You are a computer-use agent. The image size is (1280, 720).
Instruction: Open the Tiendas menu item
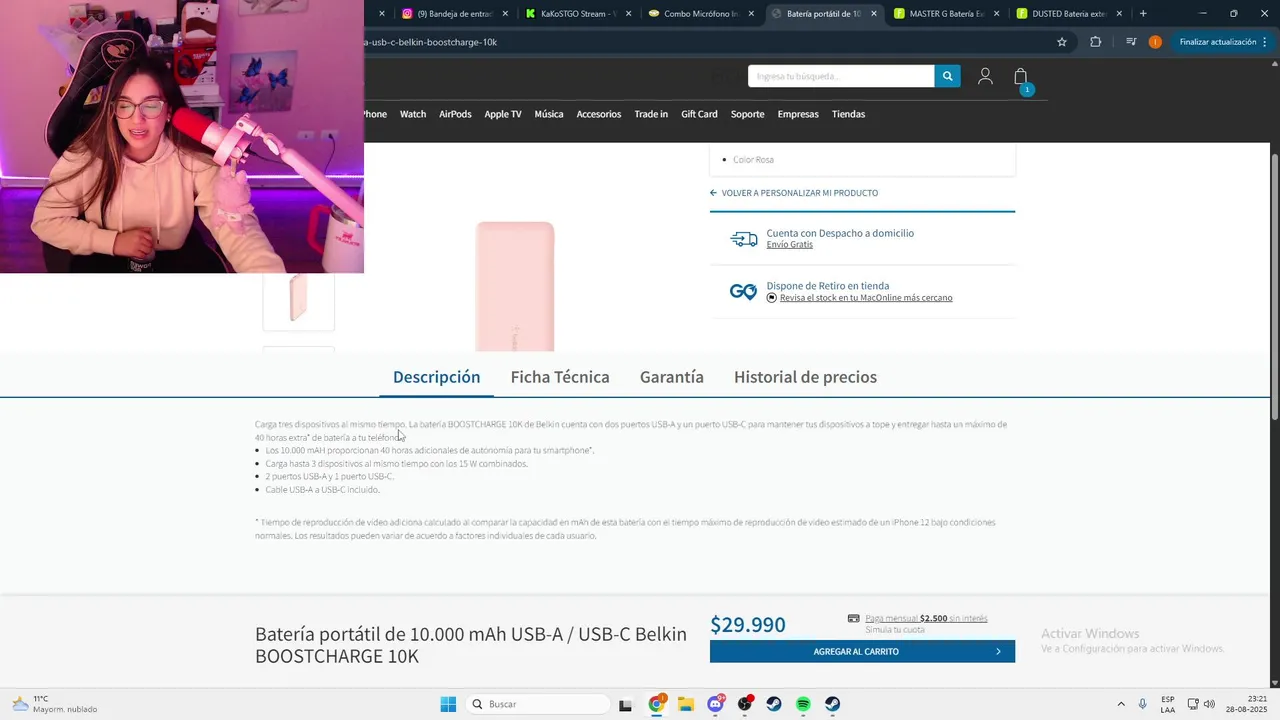848,114
